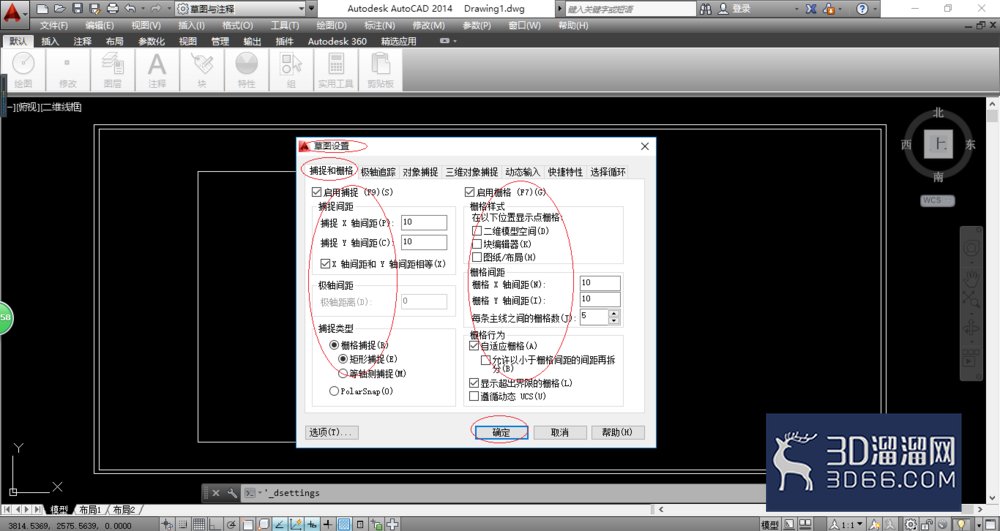Toggle 自适应栅格 checkbox
Image resolution: width=1000 pixels, height=531 pixels.
[x=473, y=346]
